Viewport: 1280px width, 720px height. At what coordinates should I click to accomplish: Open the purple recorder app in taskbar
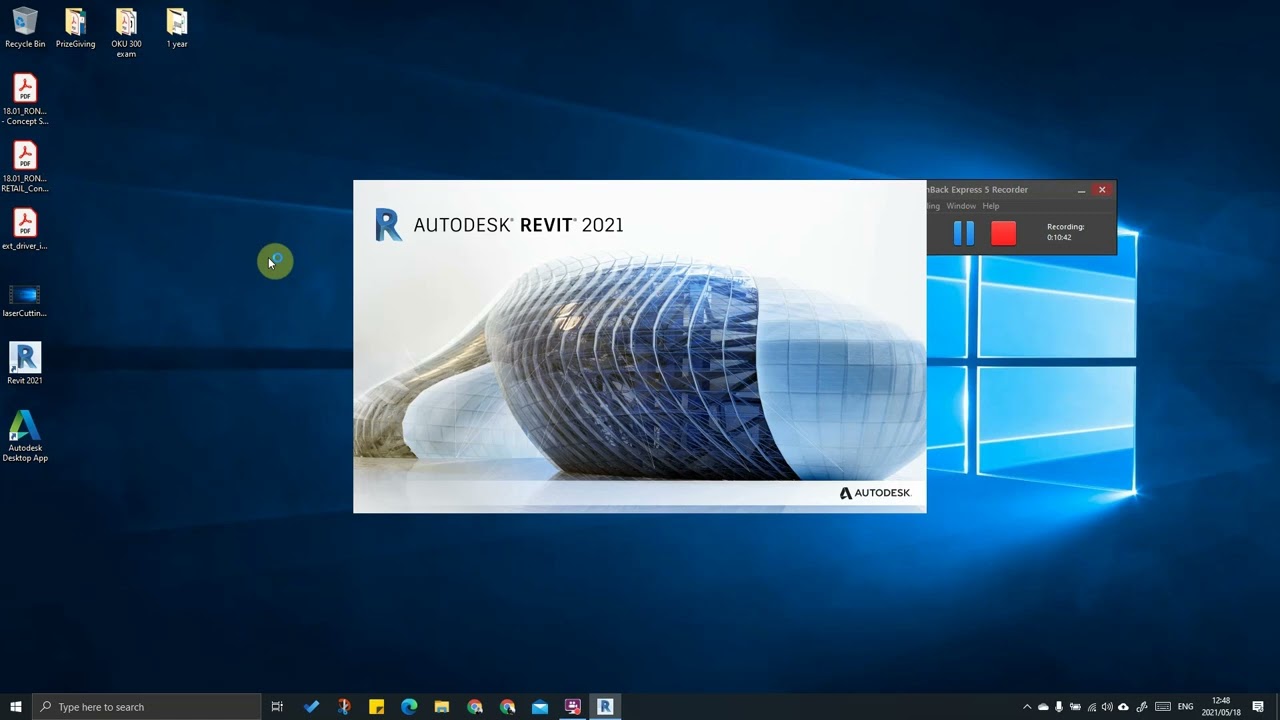coord(572,707)
